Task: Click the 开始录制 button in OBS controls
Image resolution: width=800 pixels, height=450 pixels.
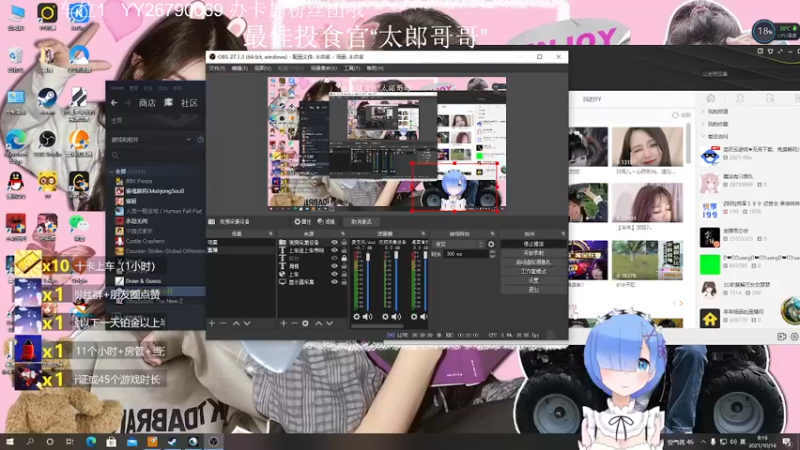Action: (533, 253)
